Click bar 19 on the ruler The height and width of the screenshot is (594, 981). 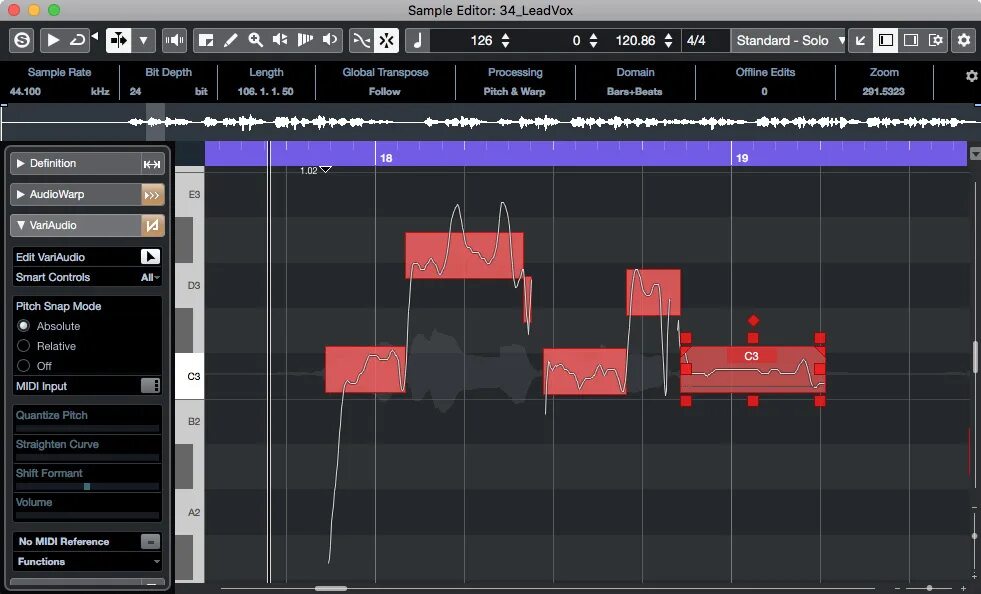pyautogui.click(x=742, y=158)
